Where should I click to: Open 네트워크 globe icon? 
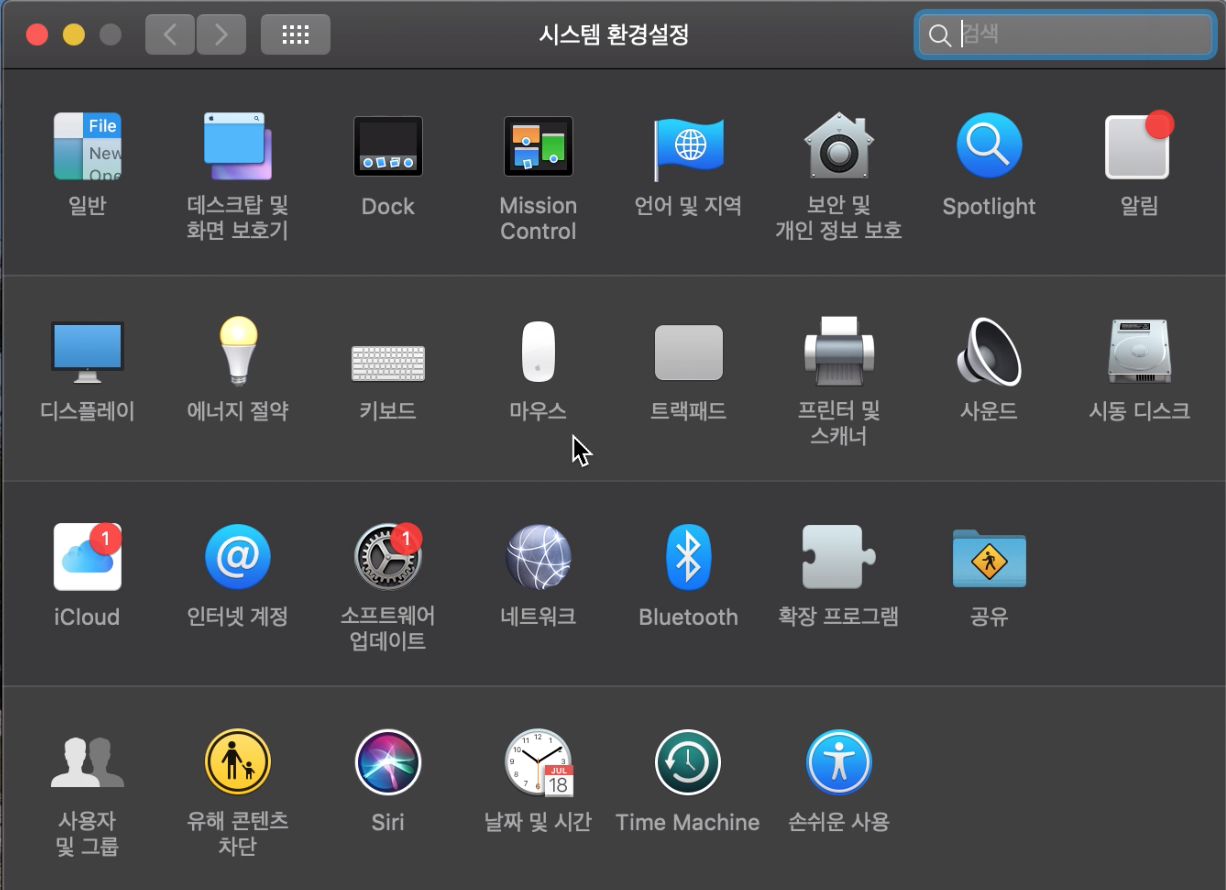pos(538,557)
